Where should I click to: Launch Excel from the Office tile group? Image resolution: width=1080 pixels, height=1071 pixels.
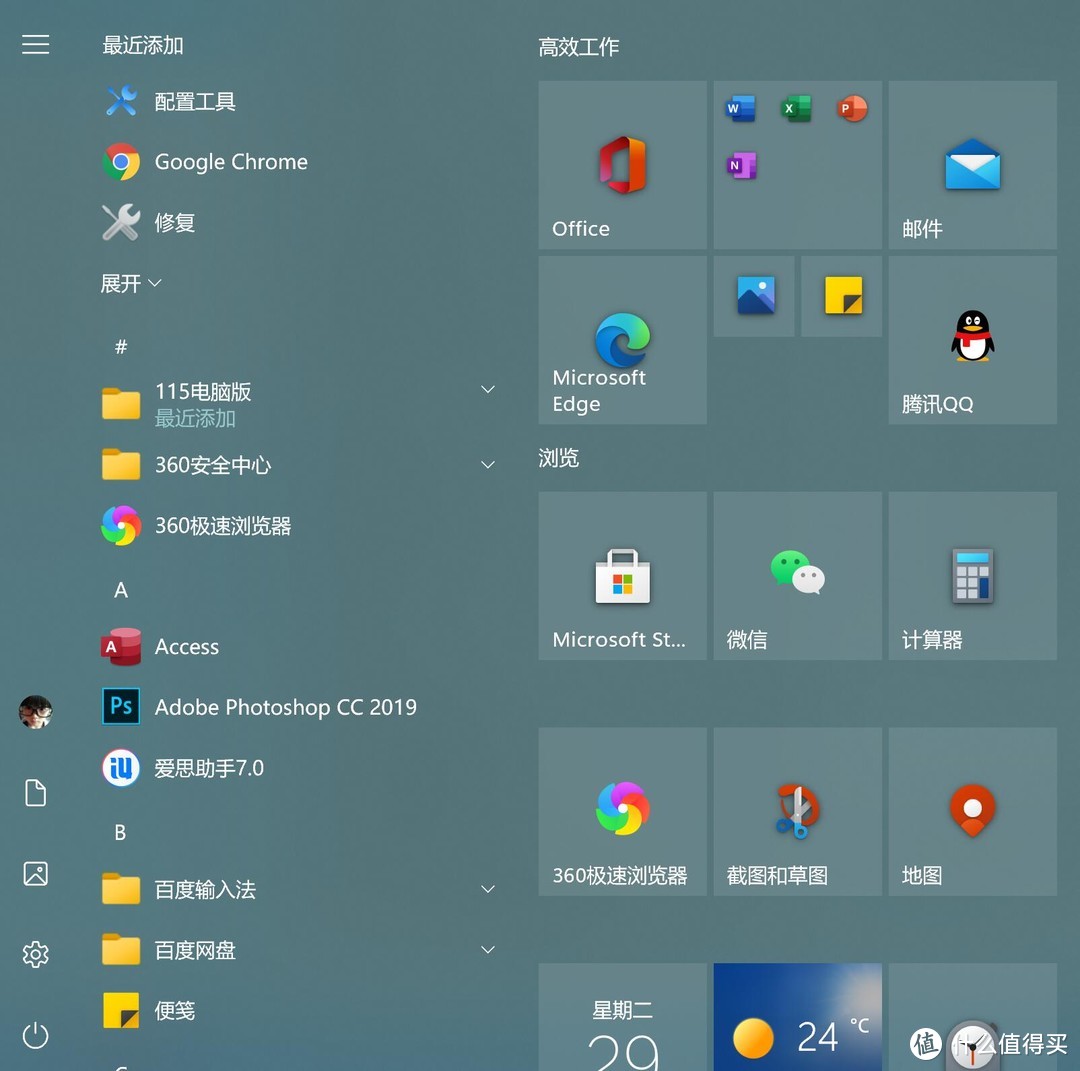796,108
